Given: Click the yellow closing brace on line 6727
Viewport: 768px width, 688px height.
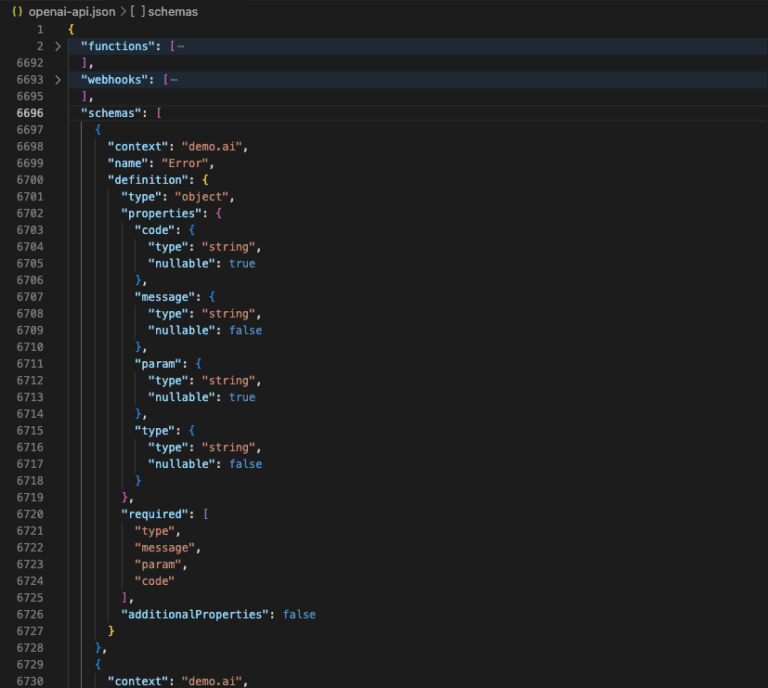Looking at the screenshot, I should click(111, 631).
